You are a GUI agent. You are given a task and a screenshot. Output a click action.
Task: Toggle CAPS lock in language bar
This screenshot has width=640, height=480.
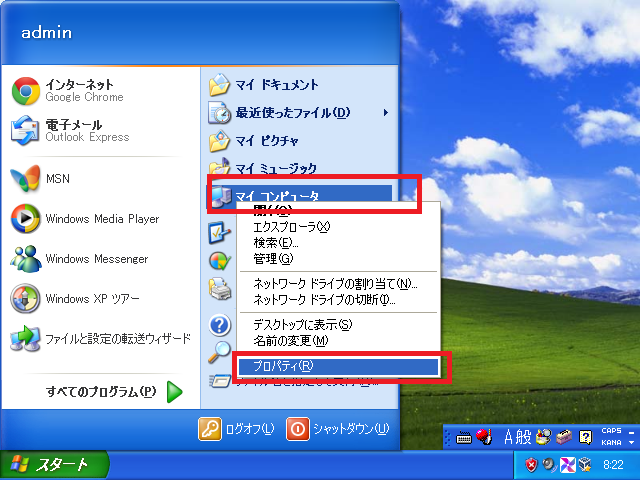pos(611,431)
